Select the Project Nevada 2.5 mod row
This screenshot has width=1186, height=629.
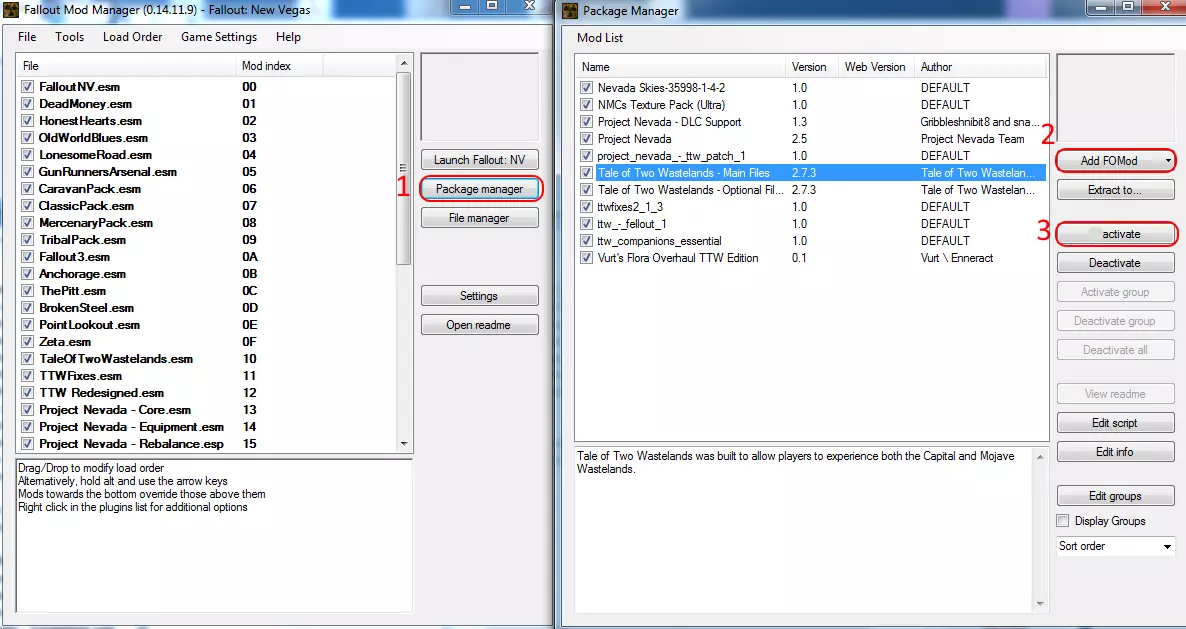[812, 139]
